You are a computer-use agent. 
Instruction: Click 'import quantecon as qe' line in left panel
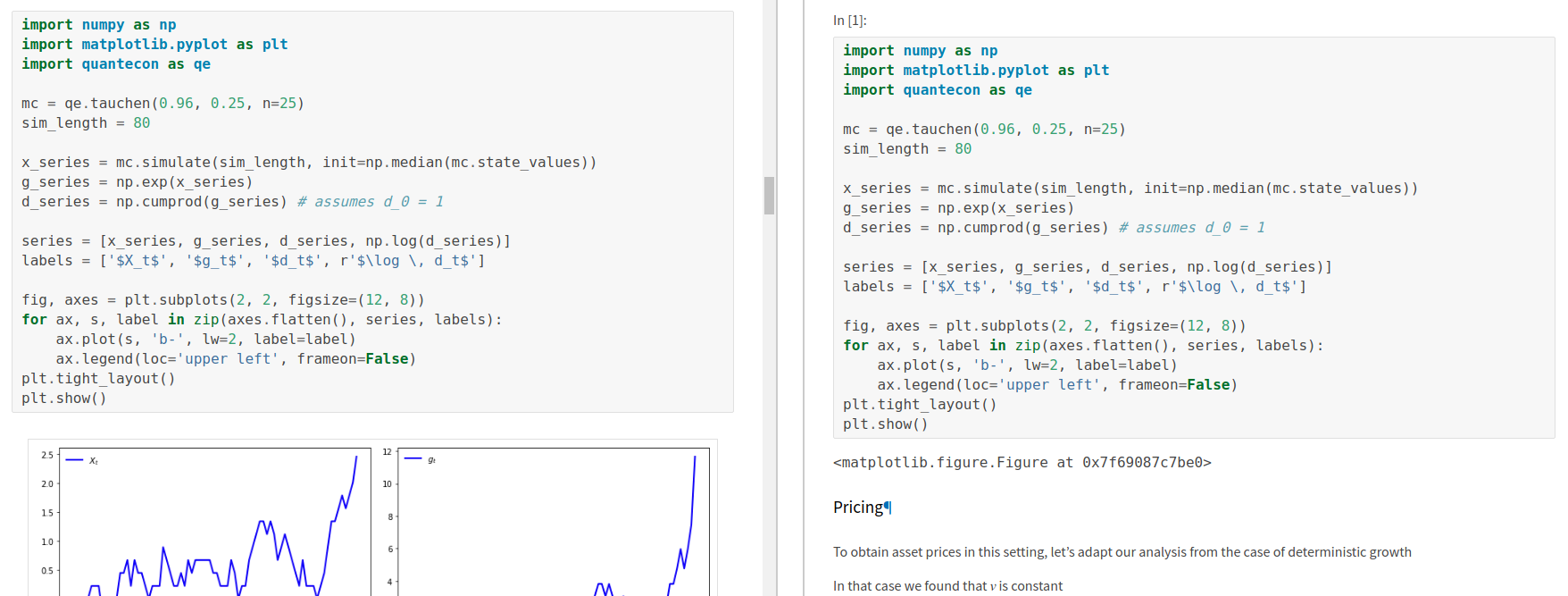coord(116,64)
